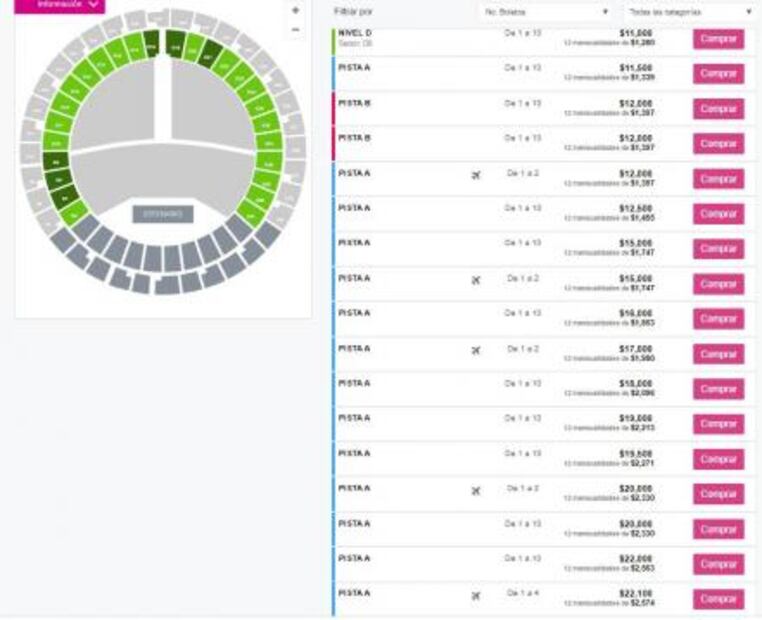Buy the PISTA A $16,000 ticket
Screen dimensions: 762x620
coord(718,319)
